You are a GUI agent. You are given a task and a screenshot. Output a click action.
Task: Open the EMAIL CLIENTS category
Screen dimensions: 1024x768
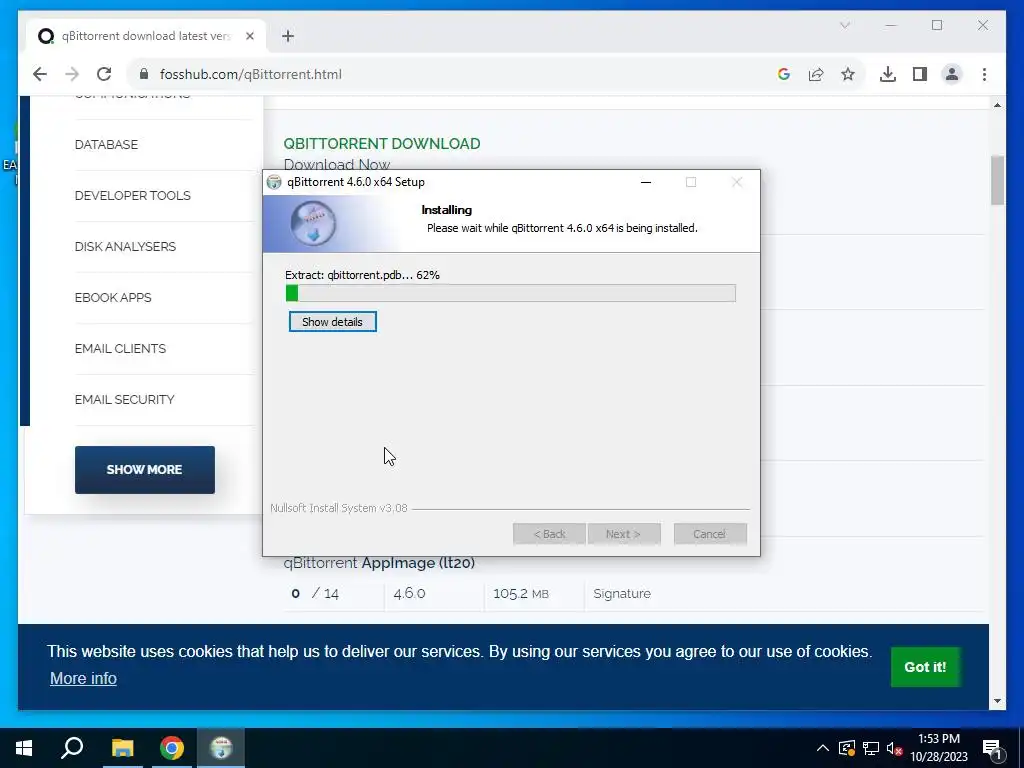pos(120,348)
